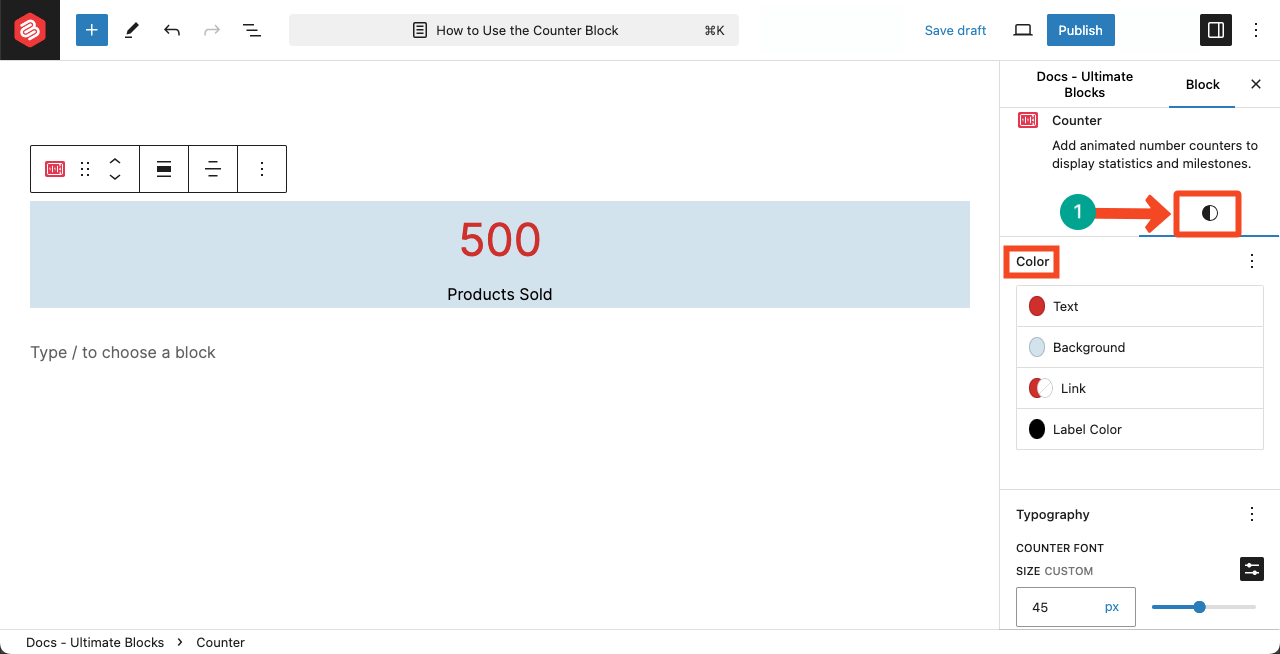This screenshot has height=654, width=1280.
Task: Open the Text color picker
Action: (x=1140, y=306)
